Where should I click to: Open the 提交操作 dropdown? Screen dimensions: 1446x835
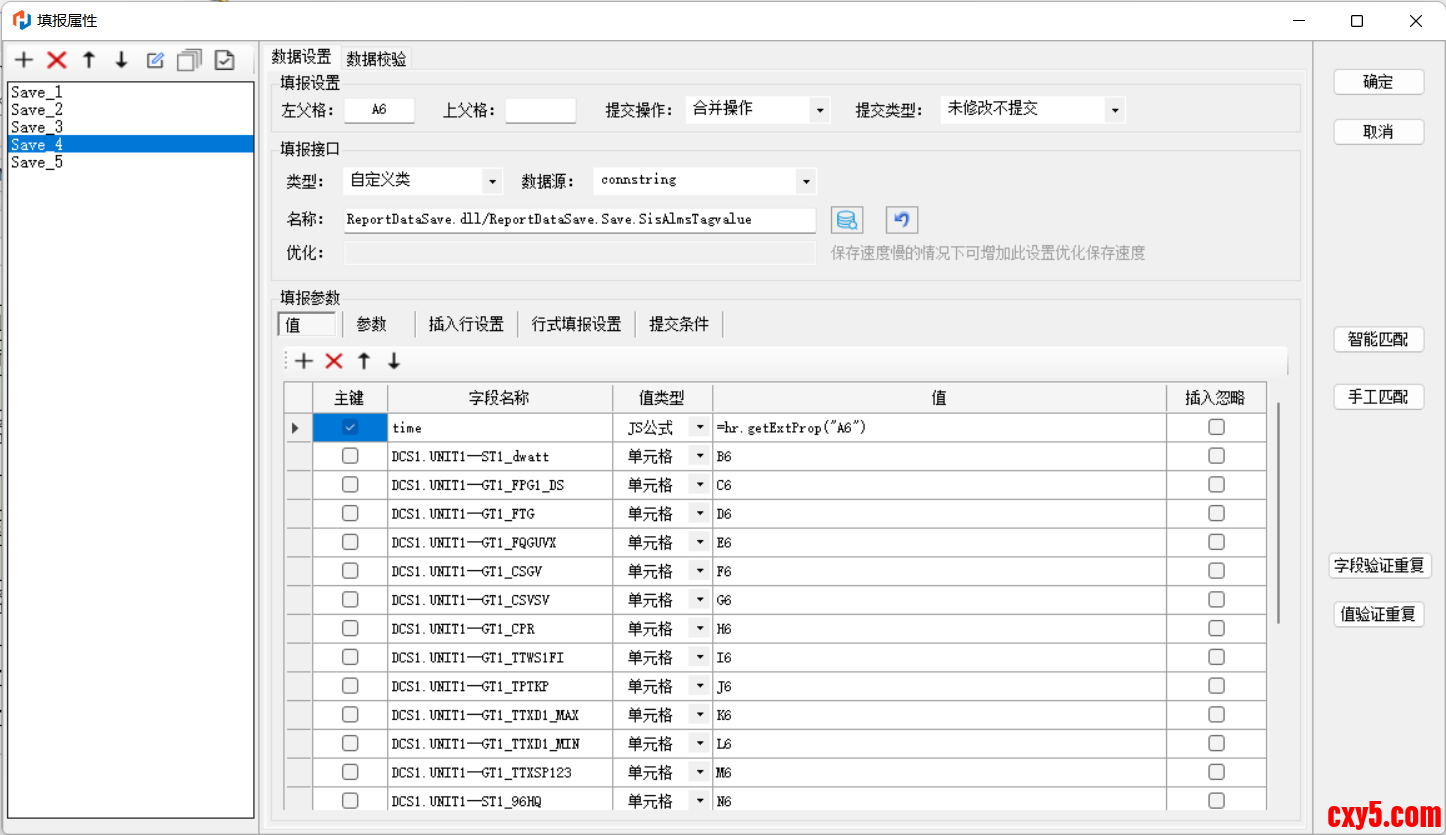[819, 110]
